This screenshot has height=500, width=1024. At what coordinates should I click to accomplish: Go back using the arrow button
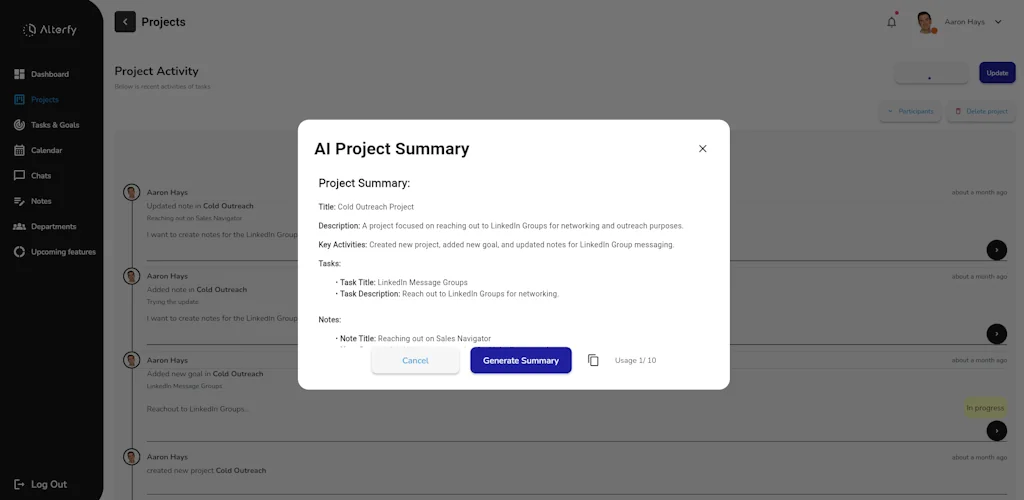pyautogui.click(x=125, y=22)
